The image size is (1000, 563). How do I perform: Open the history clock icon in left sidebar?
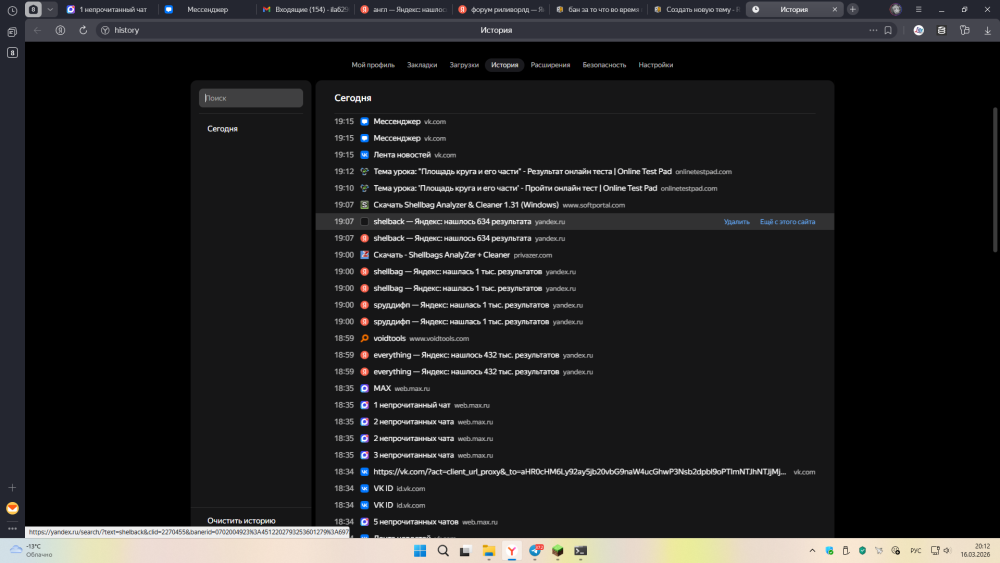point(12,10)
